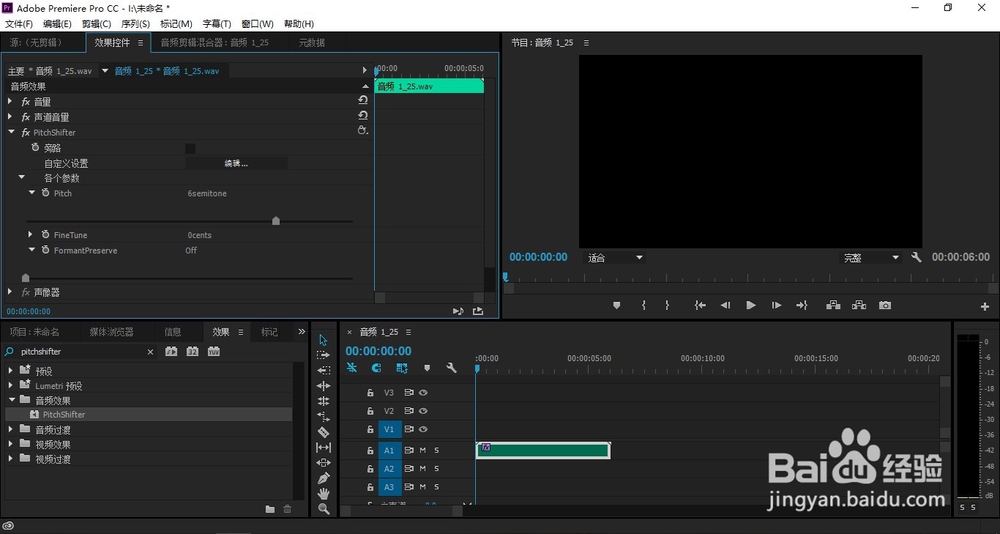Toggle FineTune animation stopwatch
Viewport: 1000px width, 534px height.
[x=45, y=235]
